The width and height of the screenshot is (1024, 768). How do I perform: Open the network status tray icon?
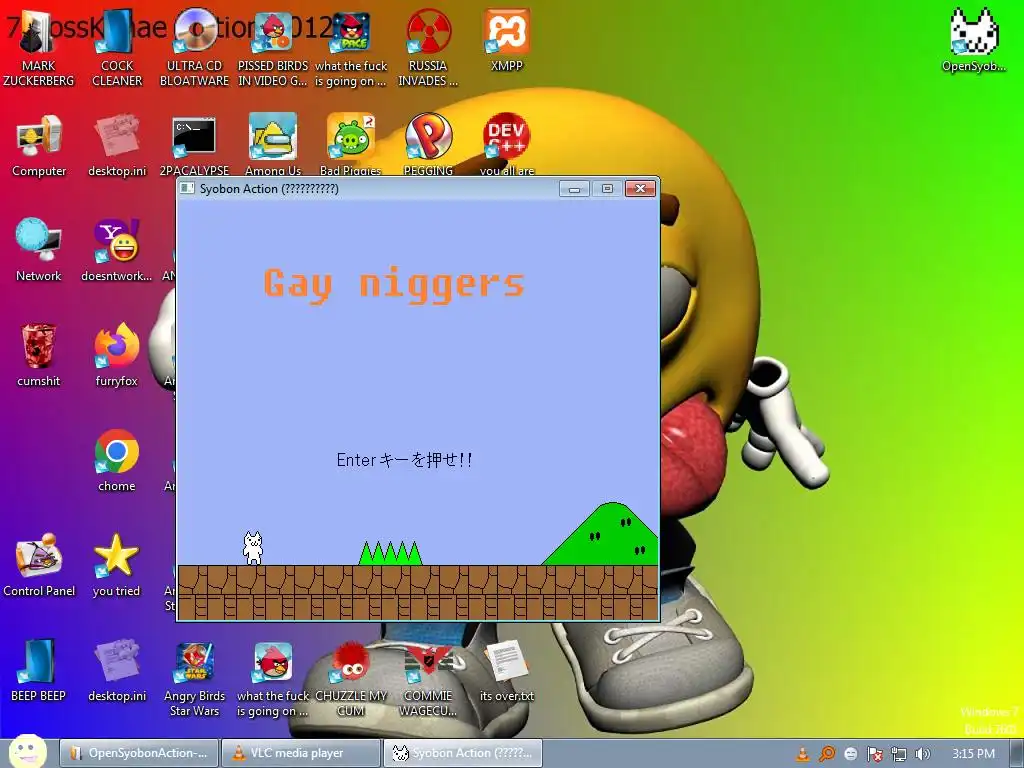[899, 754]
